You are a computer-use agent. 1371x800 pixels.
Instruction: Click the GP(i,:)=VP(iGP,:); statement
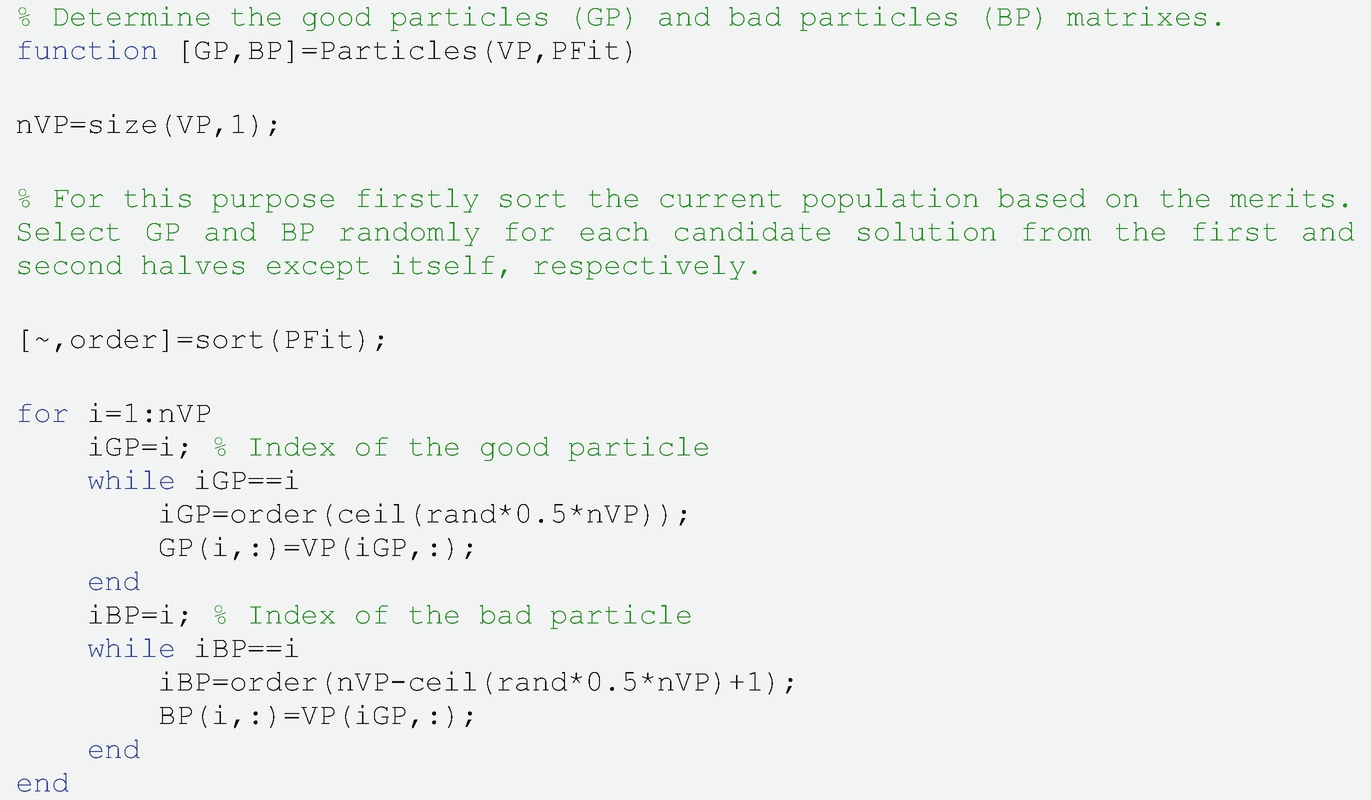pyautogui.click(x=318, y=548)
